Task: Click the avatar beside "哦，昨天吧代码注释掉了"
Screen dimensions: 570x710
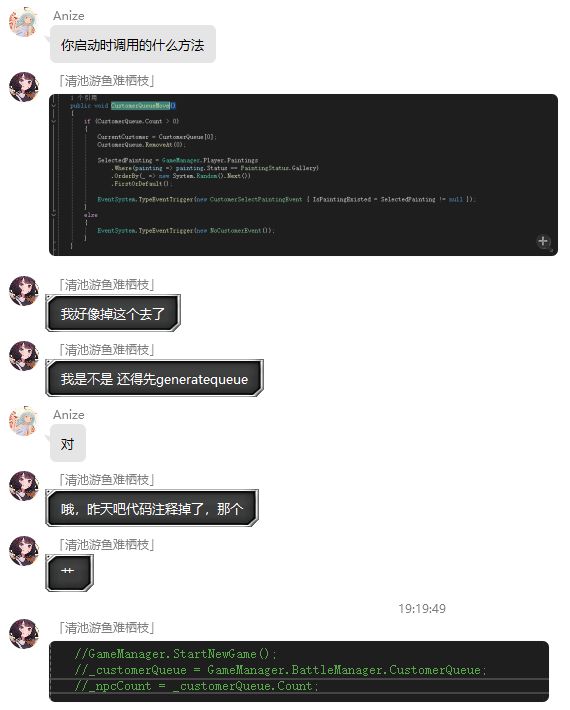Action: pos(24,486)
